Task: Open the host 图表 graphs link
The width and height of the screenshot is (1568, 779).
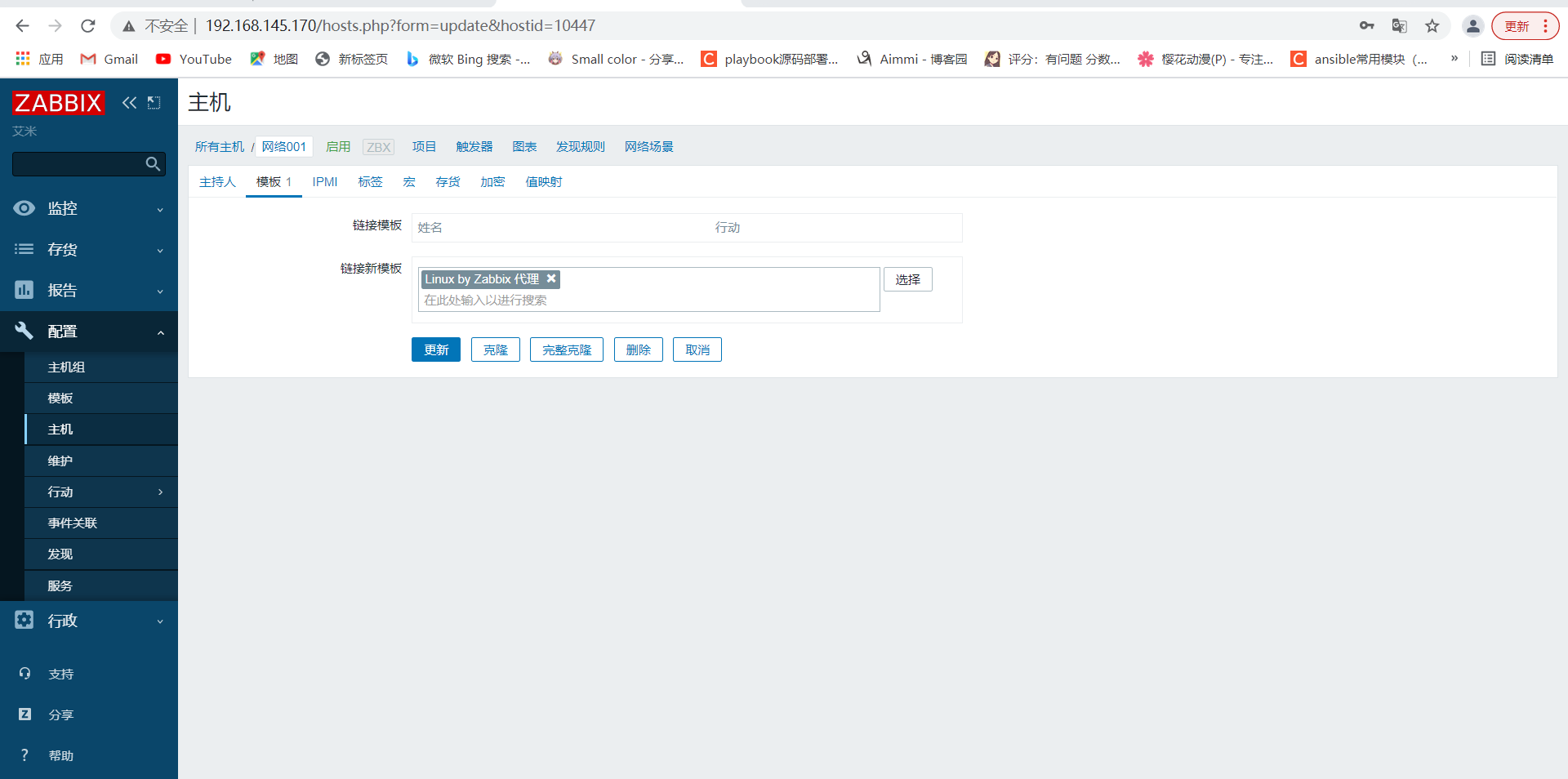Action: pyautogui.click(x=524, y=147)
